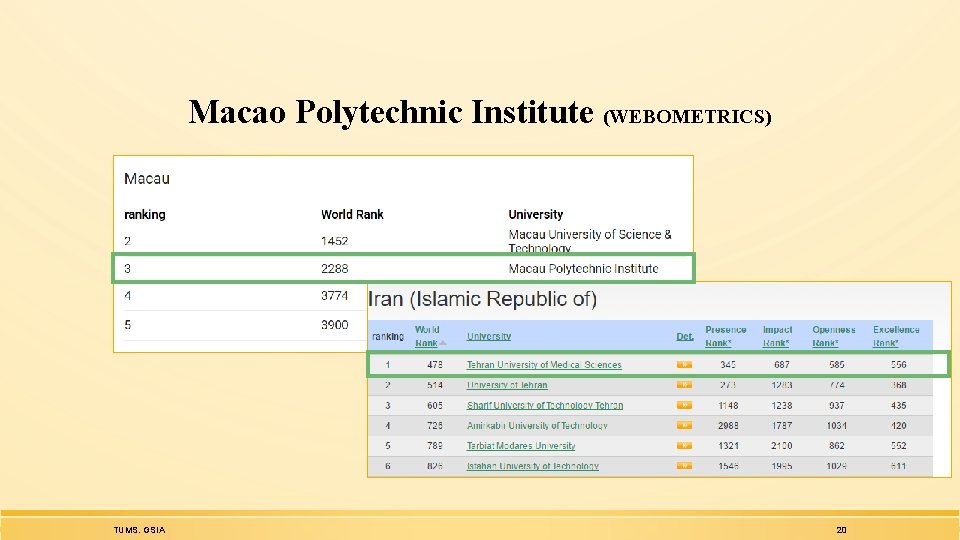The image size is (960, 540).
Task: Click the Macau table ranking header
Action: 144,215
